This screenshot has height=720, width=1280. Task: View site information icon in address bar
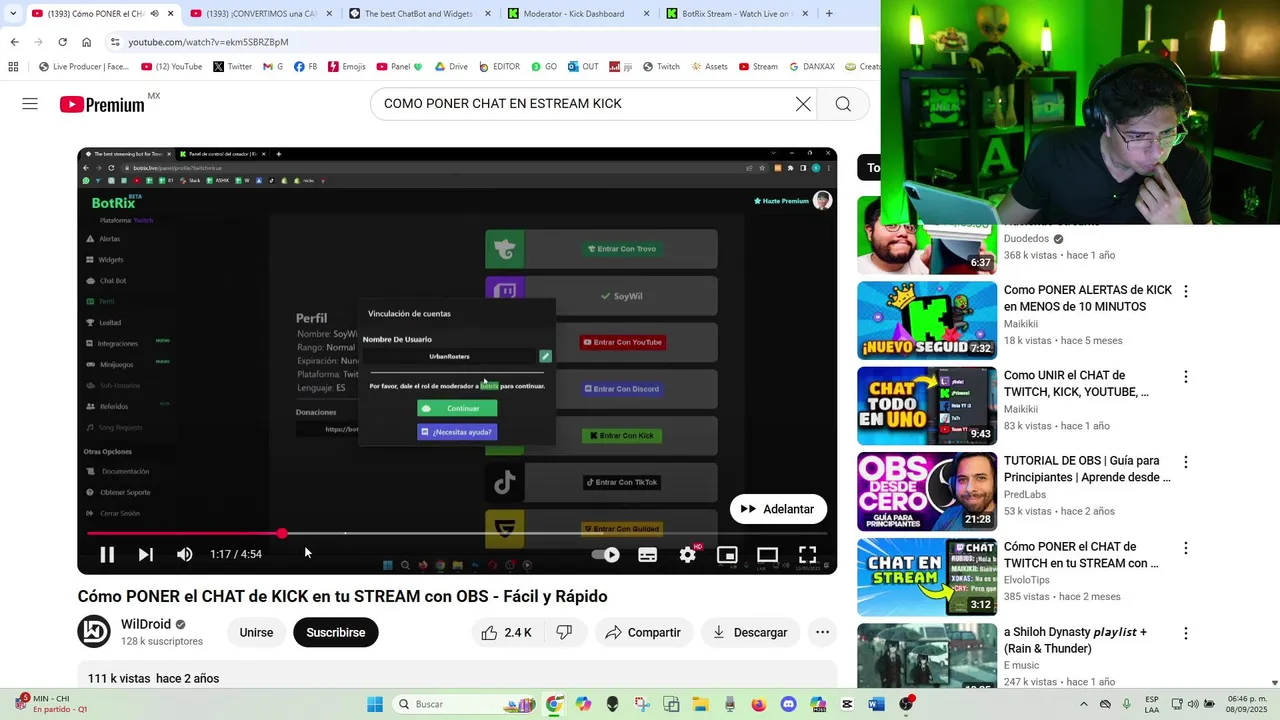[x=115, y=42]
